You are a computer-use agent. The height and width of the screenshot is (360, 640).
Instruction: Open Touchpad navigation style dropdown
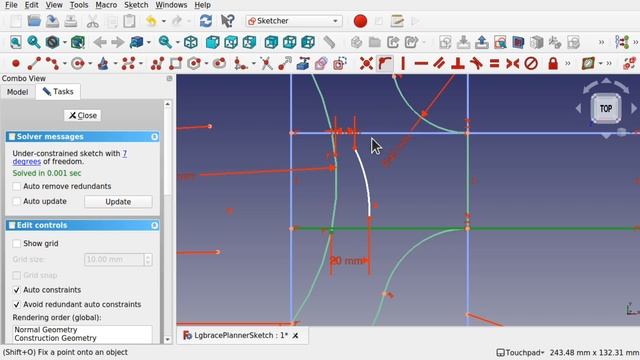pyautogui.click(x=521, y=353)
